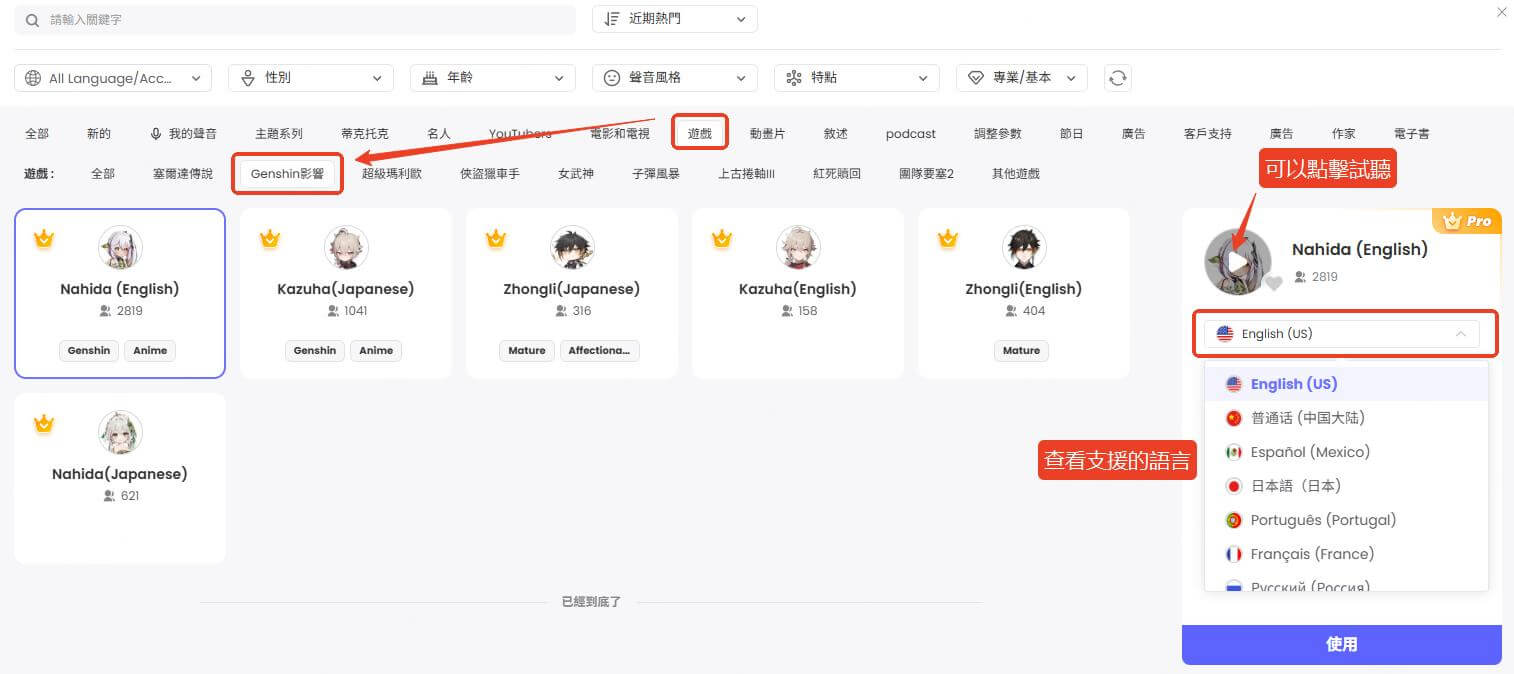
Task: Open the 聲音風格 voice style dropdown
Action: [x=675, y=78]
